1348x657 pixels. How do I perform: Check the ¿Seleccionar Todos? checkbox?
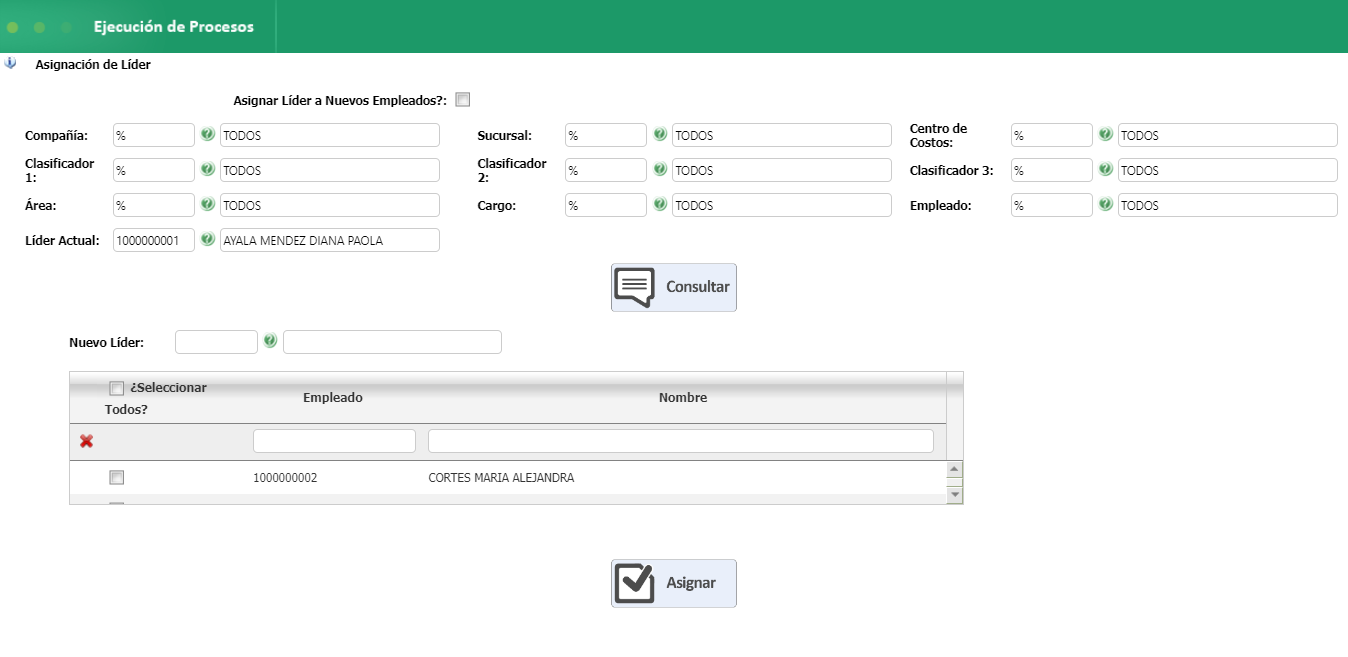point(116,388)
